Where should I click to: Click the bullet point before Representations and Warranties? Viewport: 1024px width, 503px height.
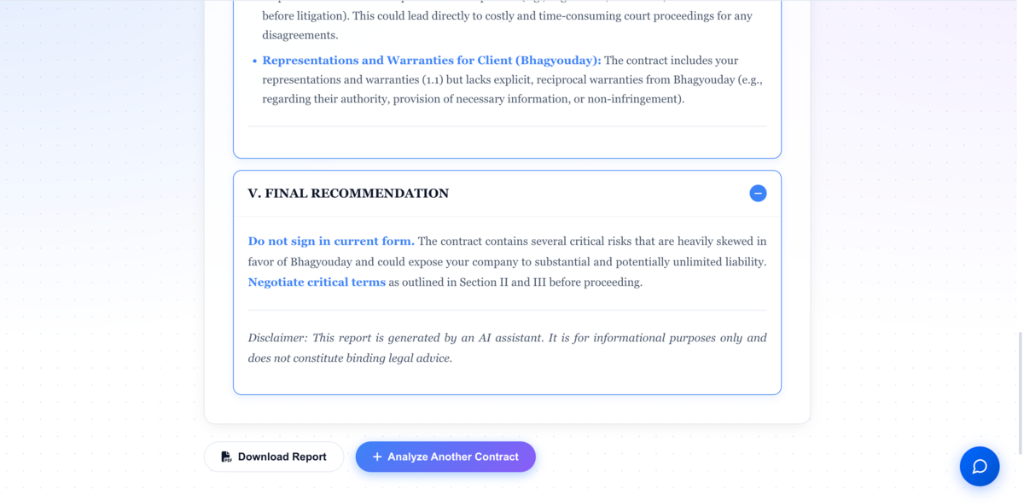tap(254, 61)
